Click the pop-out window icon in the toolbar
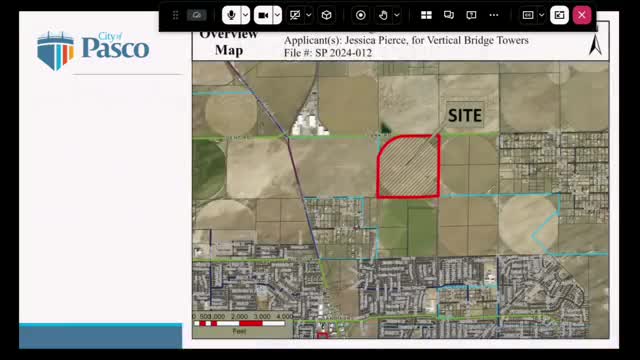The image size is (640, 360). click(559, 15)
